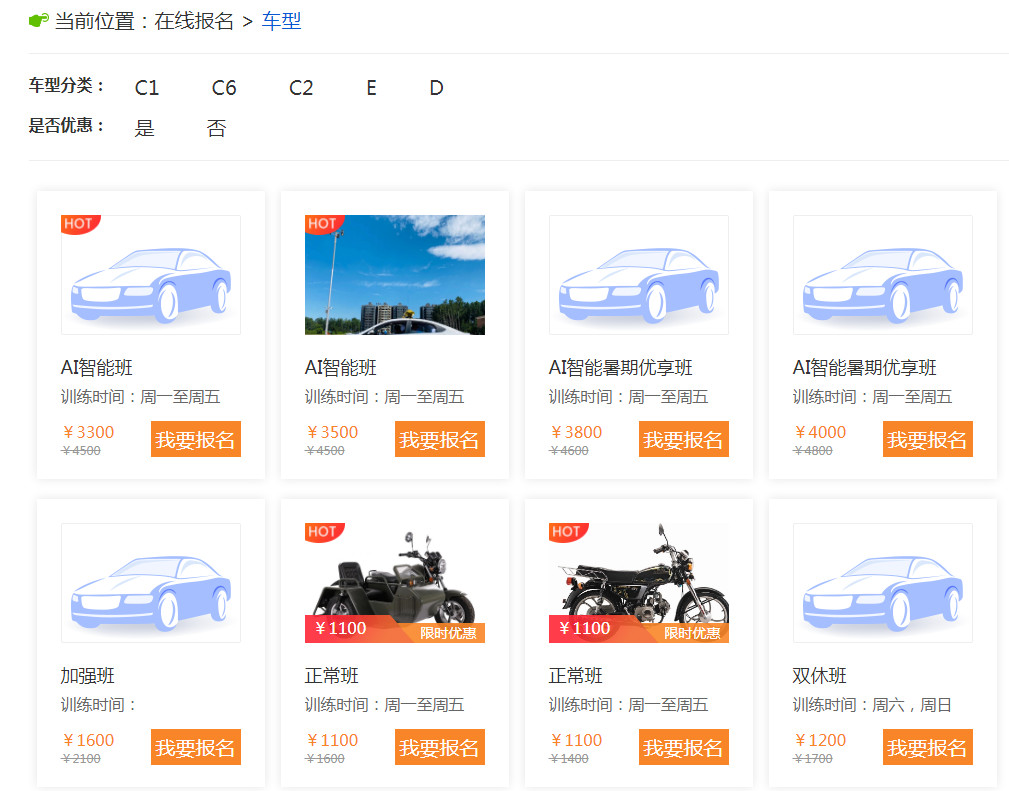Image resolution: width=1009 pixels, height=791 pixels.
Task: Click the 车型 breadcrumb link
Action: (281, 21)
